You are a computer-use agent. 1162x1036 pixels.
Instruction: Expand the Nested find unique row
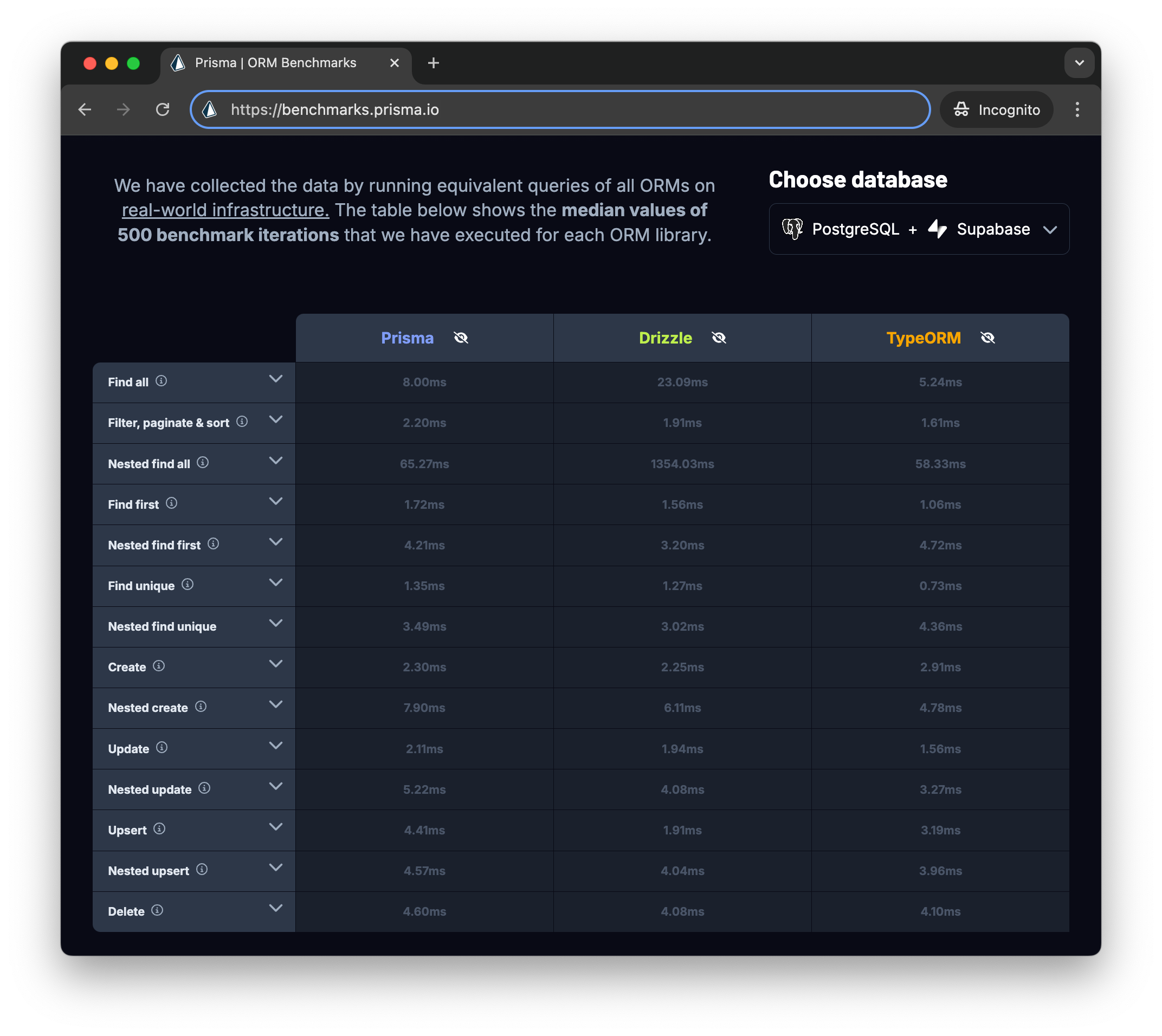click(x=275, y=623)
